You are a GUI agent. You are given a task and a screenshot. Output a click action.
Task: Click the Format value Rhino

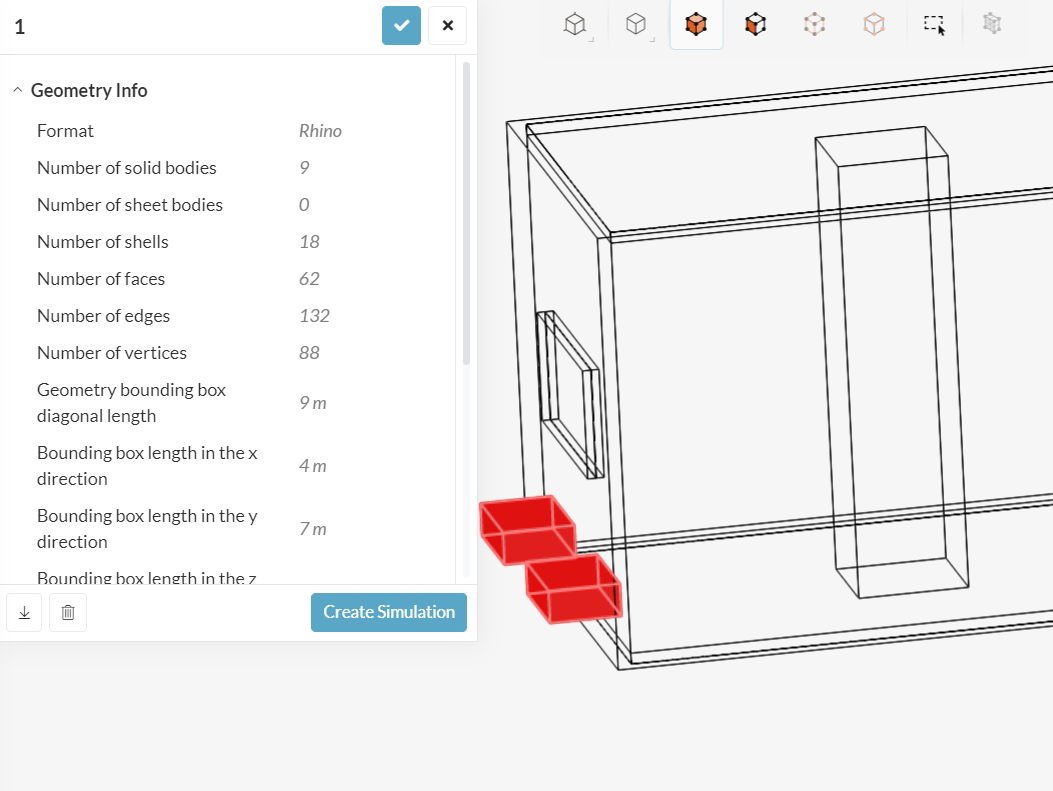[320, 131]
